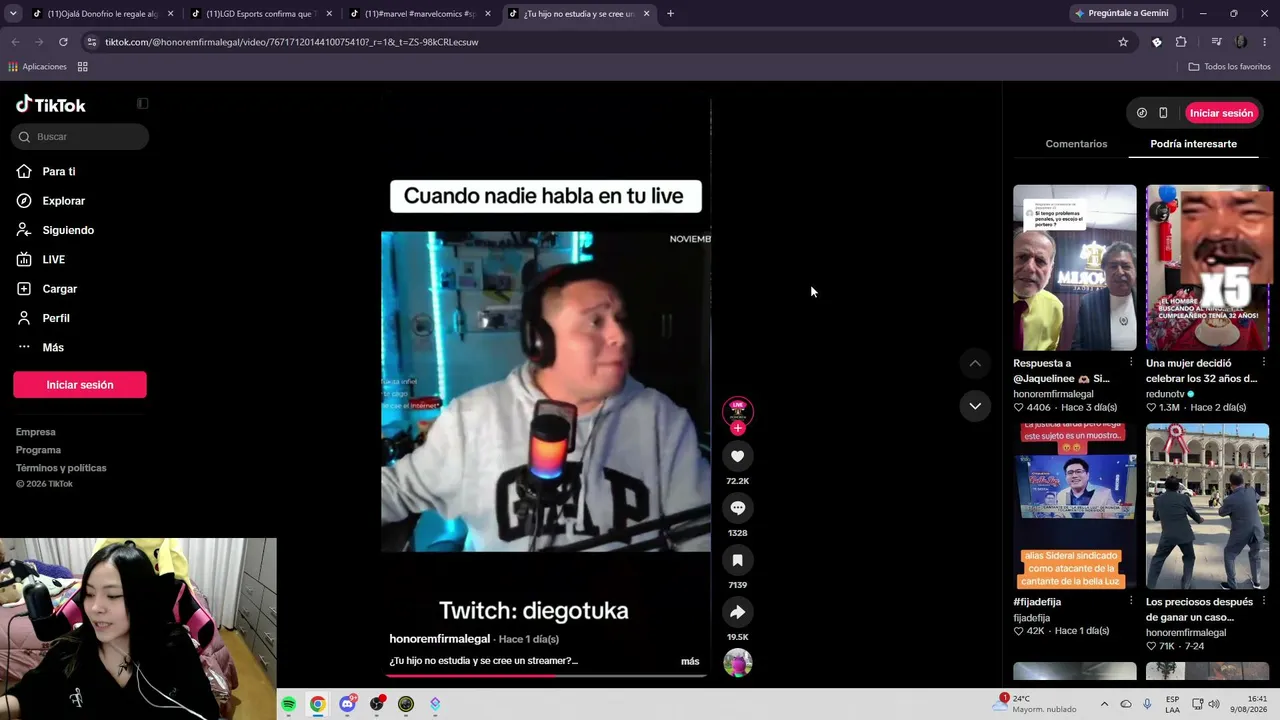Open the creator's LIVE avatar beside video

(x=737, y=410)
